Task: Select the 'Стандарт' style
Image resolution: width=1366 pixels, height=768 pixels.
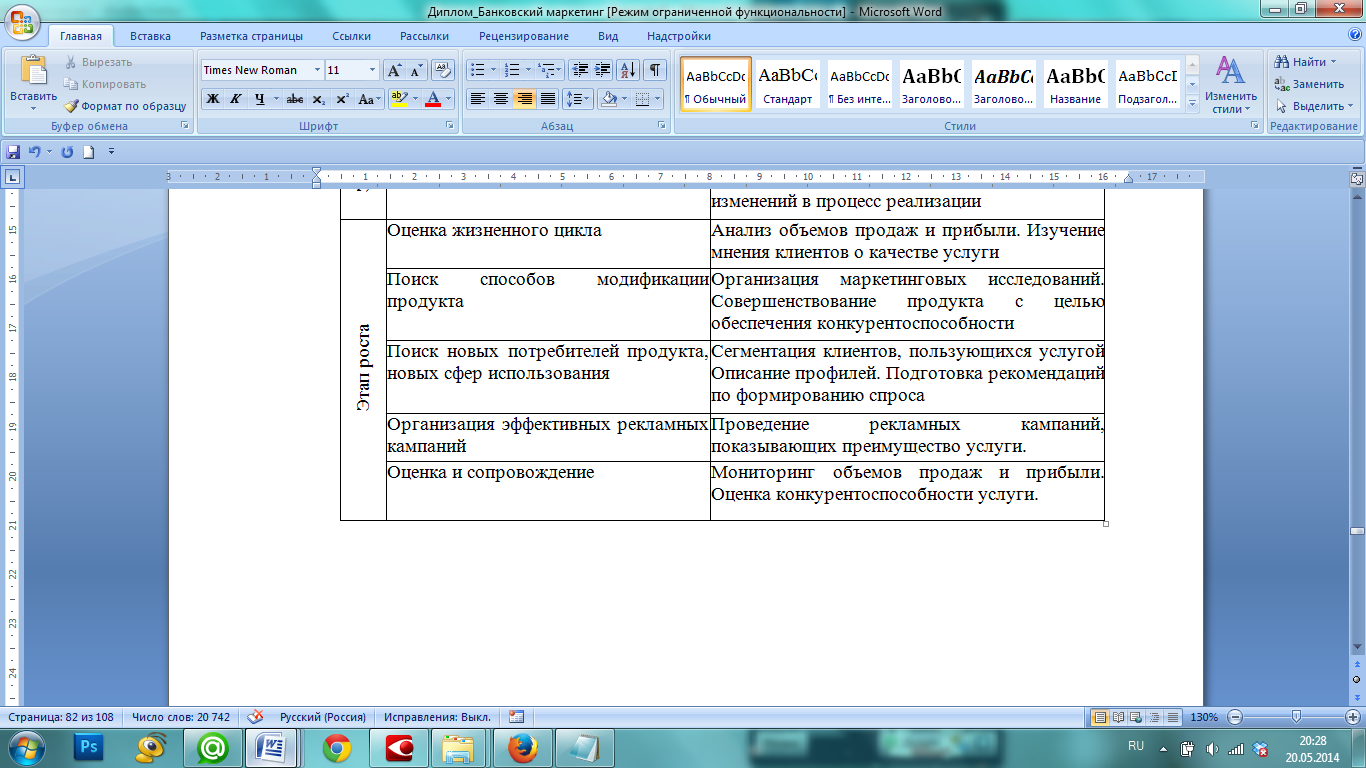Action: point(788,84)
